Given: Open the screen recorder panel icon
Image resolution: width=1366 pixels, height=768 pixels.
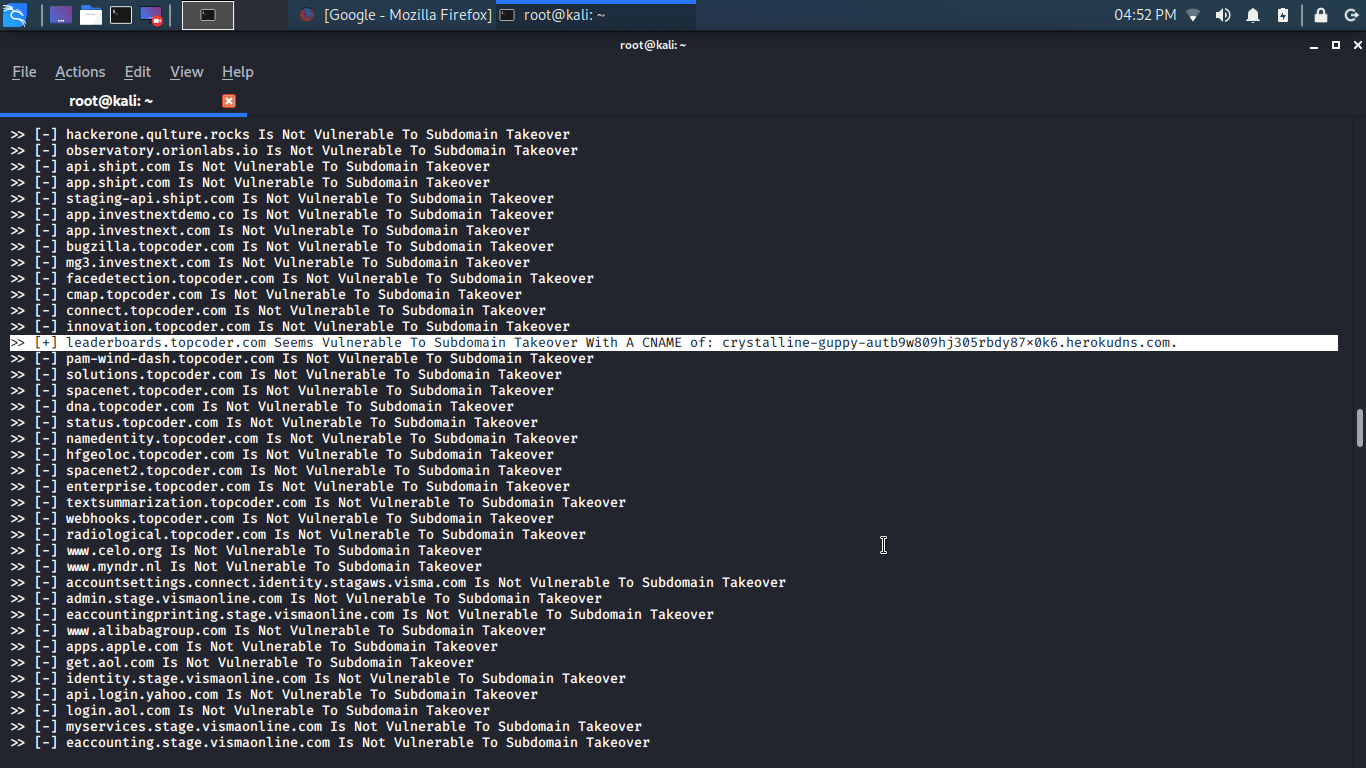Looking at the screenshot, I should pos(151,15).
